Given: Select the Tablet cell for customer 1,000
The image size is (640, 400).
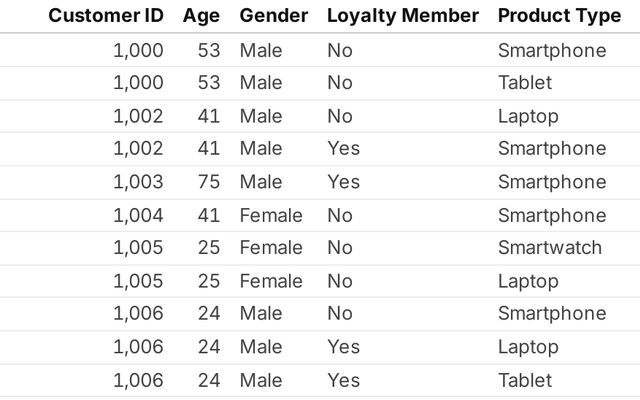Looking at the screenshot, I should coord(524,83).
